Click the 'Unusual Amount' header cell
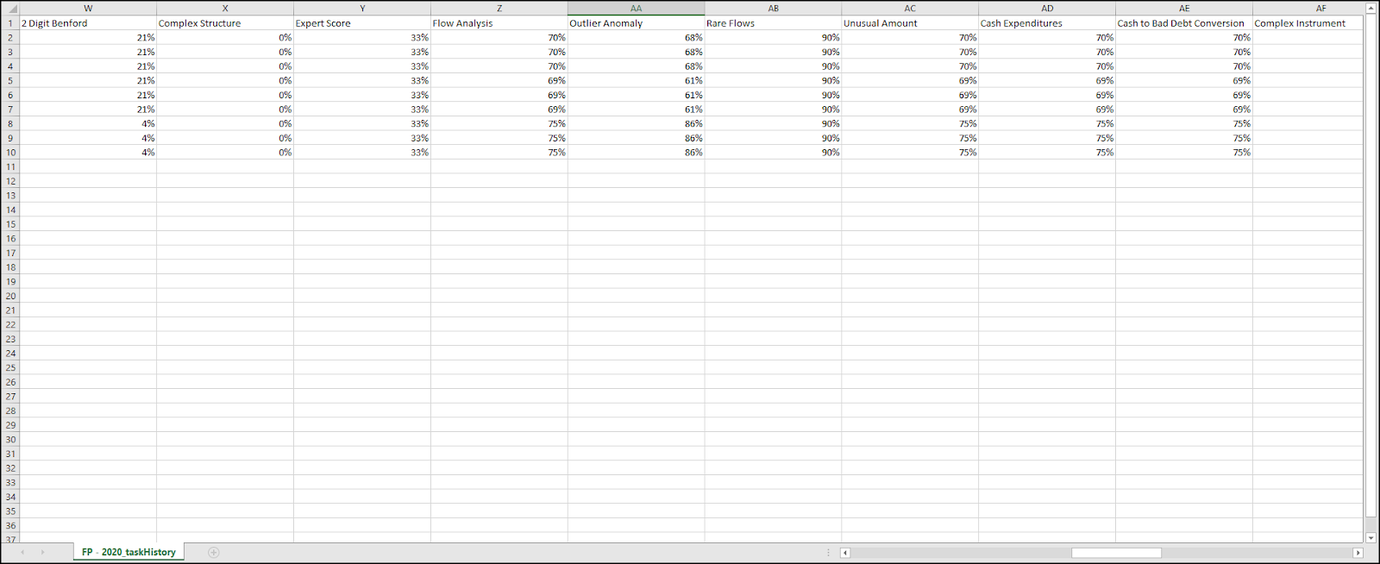 [910, 23]
